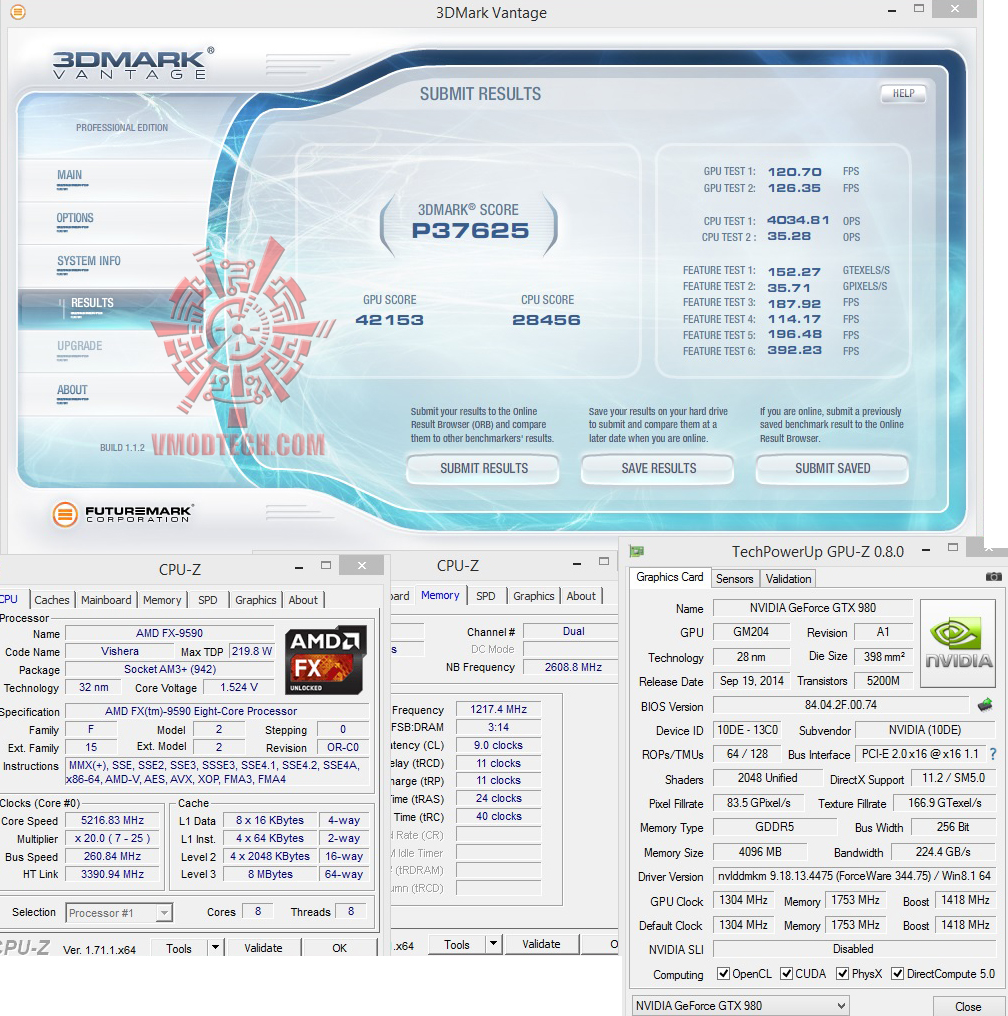Toggle the PhysX checkbox in GPU-Z
Viewport: 1008px width, 1016px height.
pos(842,974)
